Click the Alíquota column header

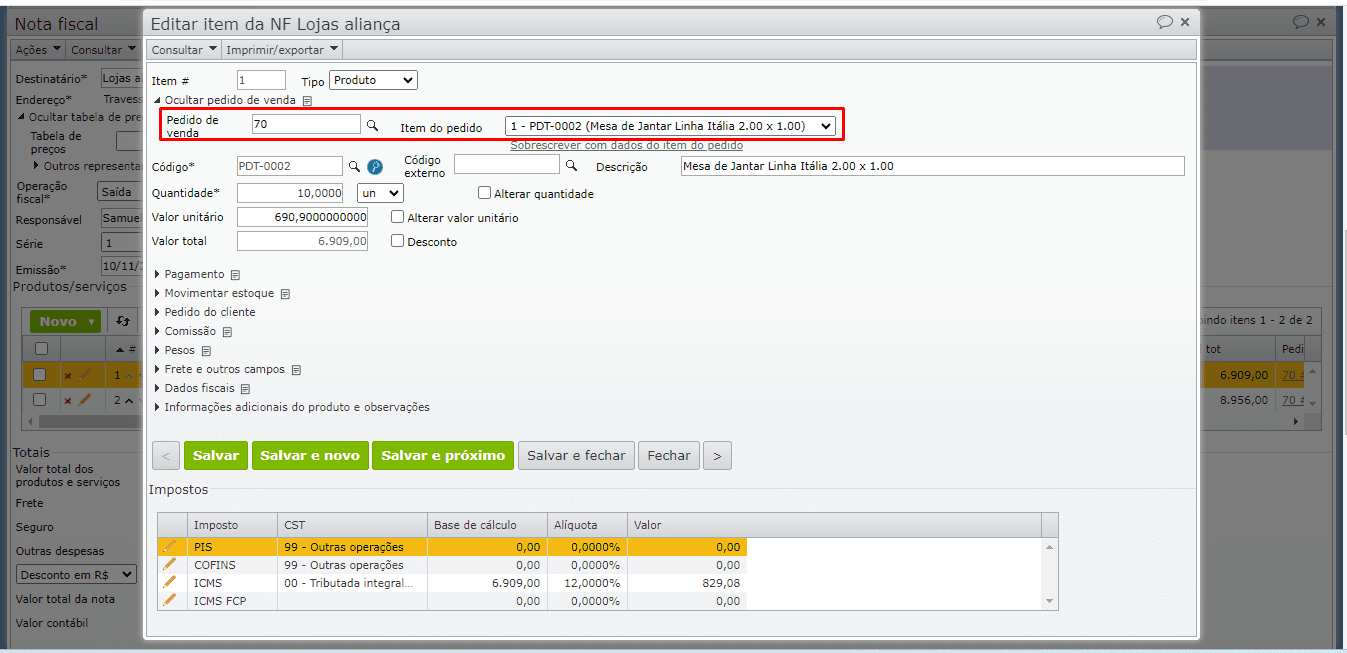point(587,525)
